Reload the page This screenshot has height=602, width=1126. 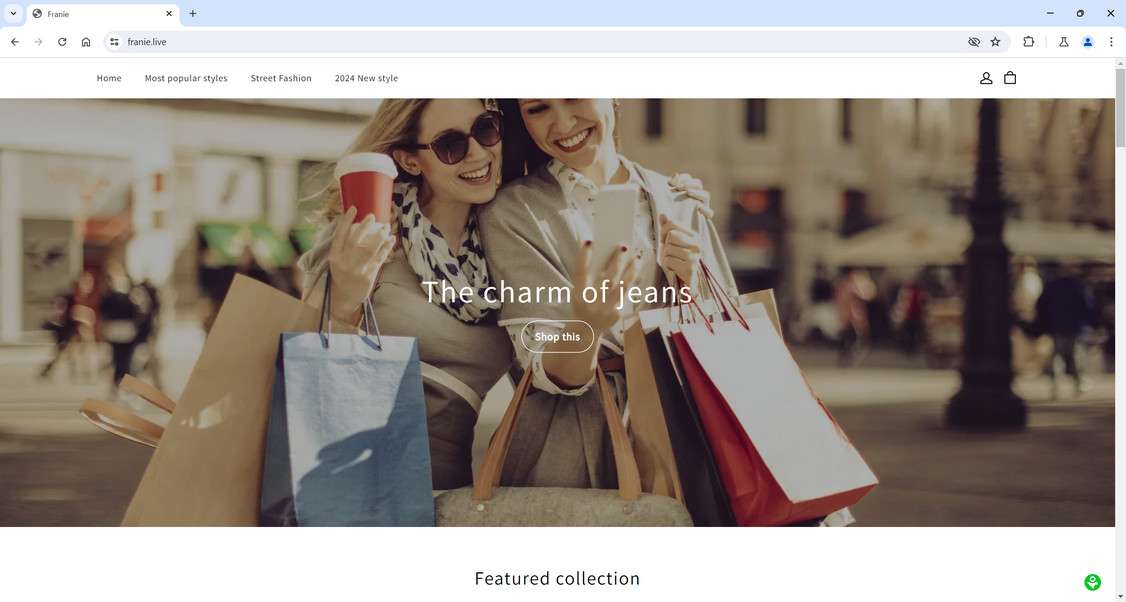click(62, 42)
